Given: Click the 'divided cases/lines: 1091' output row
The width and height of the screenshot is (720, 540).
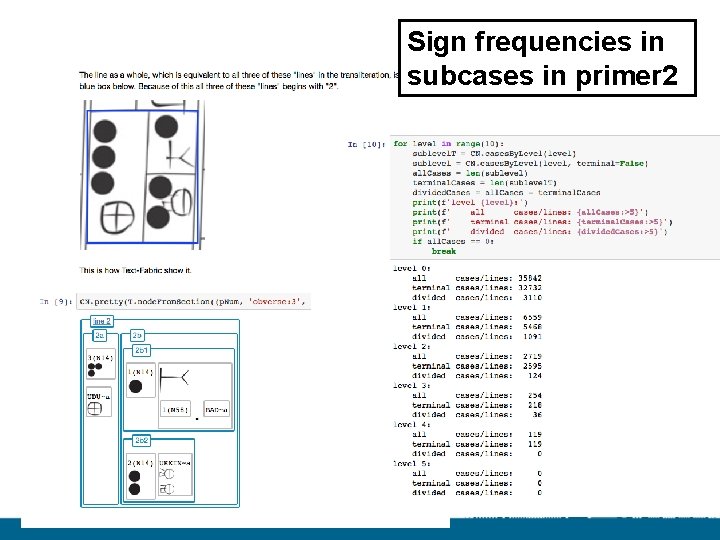Looking at the screenshot, I should pyautogui.click(x=477, y=337).
